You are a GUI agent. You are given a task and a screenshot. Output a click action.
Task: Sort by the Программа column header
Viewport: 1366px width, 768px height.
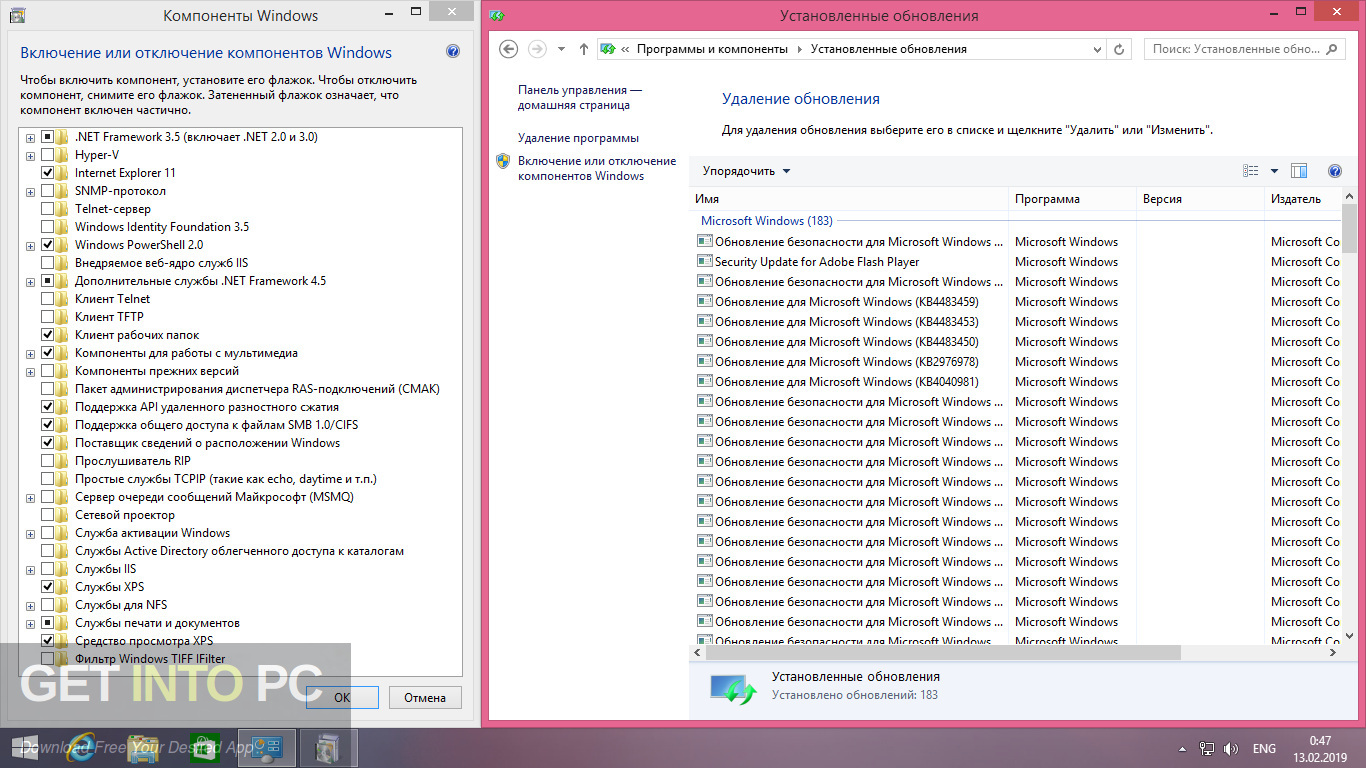point(1073,199)
